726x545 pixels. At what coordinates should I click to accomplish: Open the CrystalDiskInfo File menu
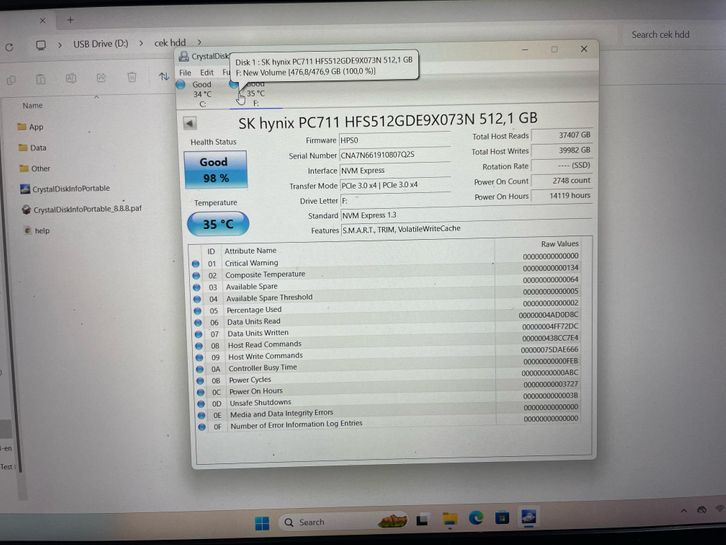[x=185, y=73]
